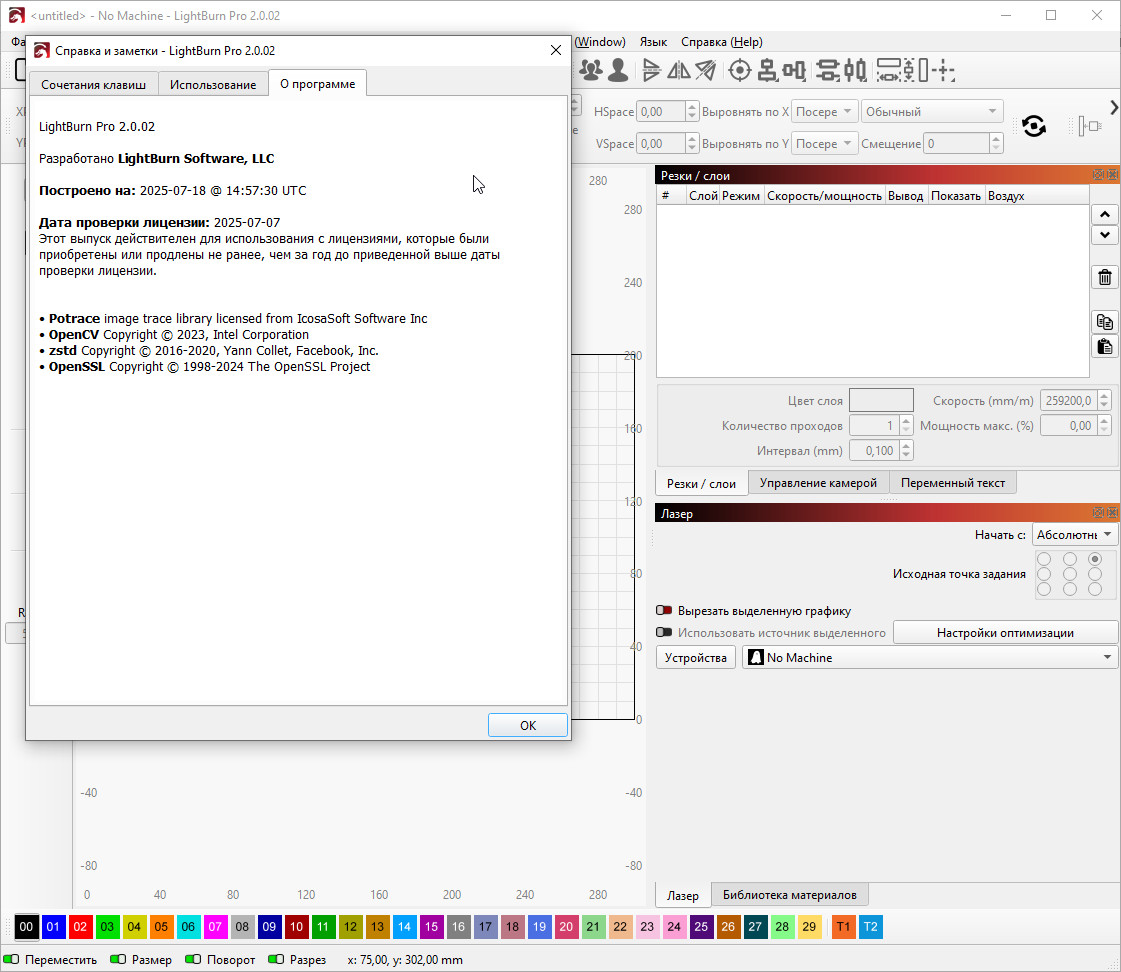
Task: Open the 'Обычный' mode dropdown
Action: click(x=931, y=112)
